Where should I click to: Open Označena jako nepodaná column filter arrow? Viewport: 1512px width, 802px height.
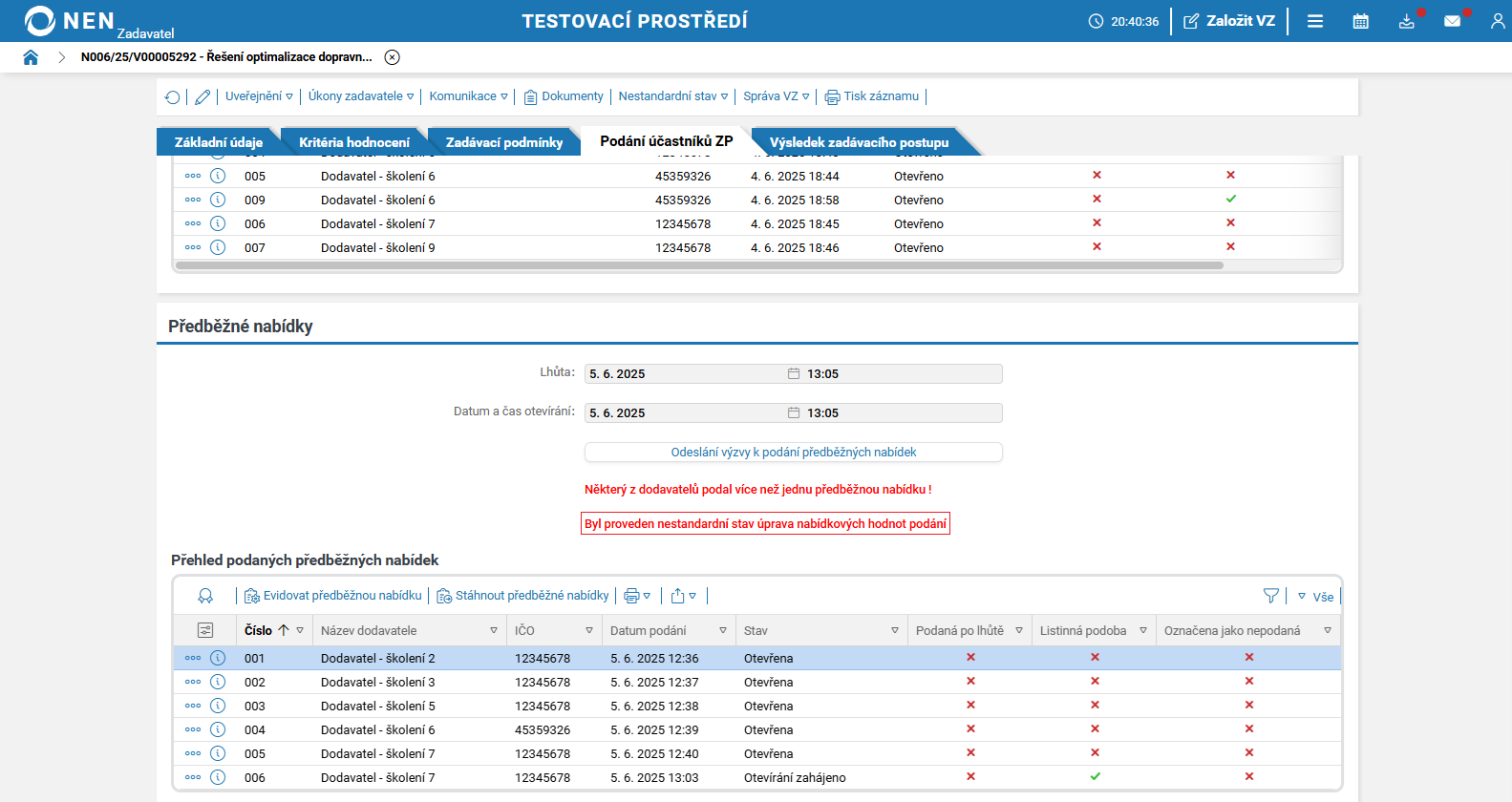(1328, 631)
